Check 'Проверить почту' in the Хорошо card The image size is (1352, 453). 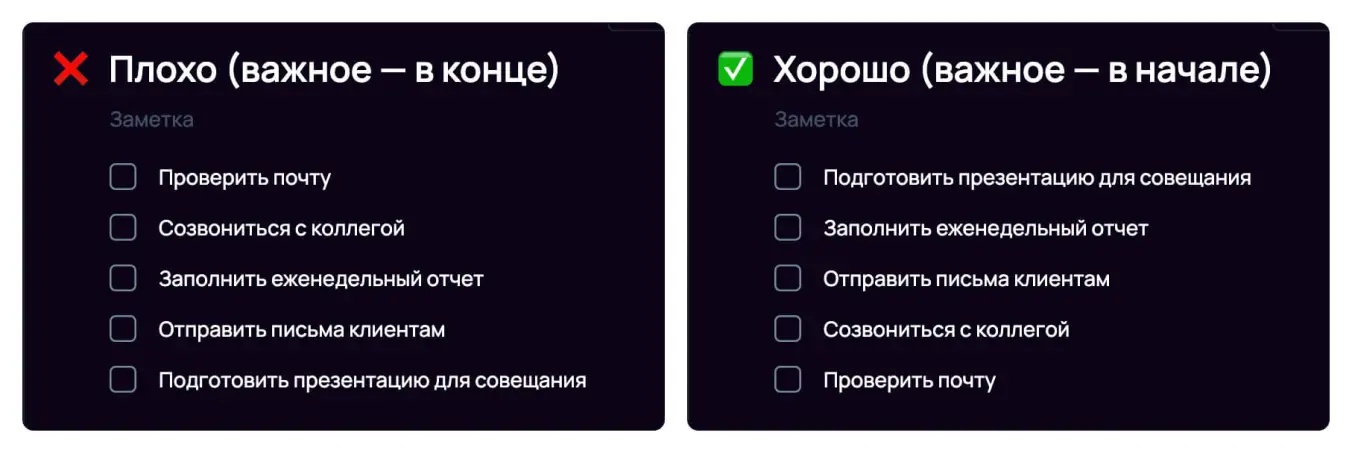tap(788, 380)
